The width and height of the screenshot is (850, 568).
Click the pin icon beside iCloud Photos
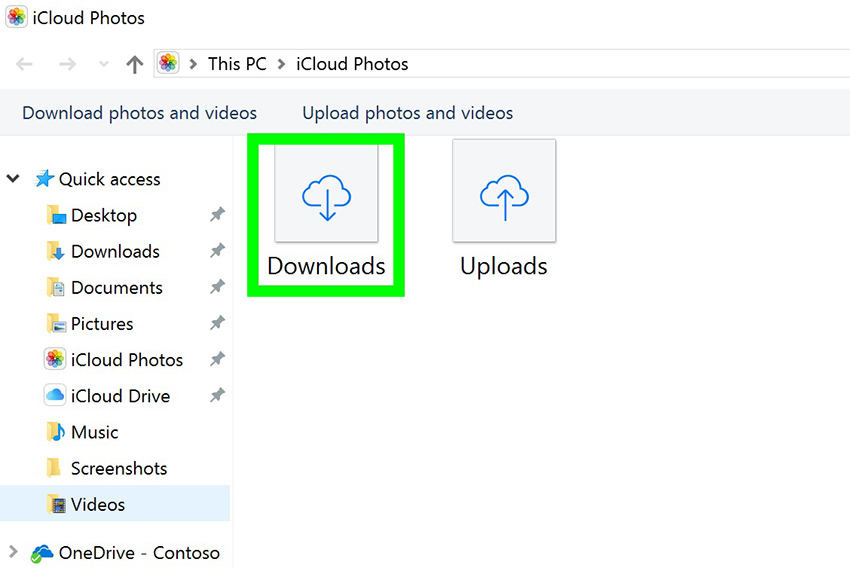217,359
